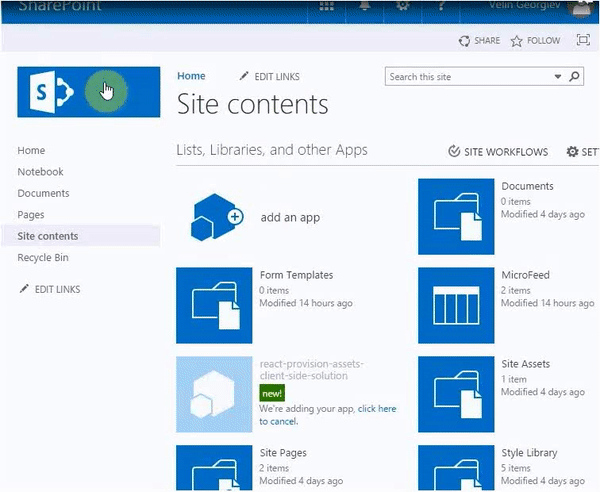Open Home in left navigation

click(x=31, y=150)
